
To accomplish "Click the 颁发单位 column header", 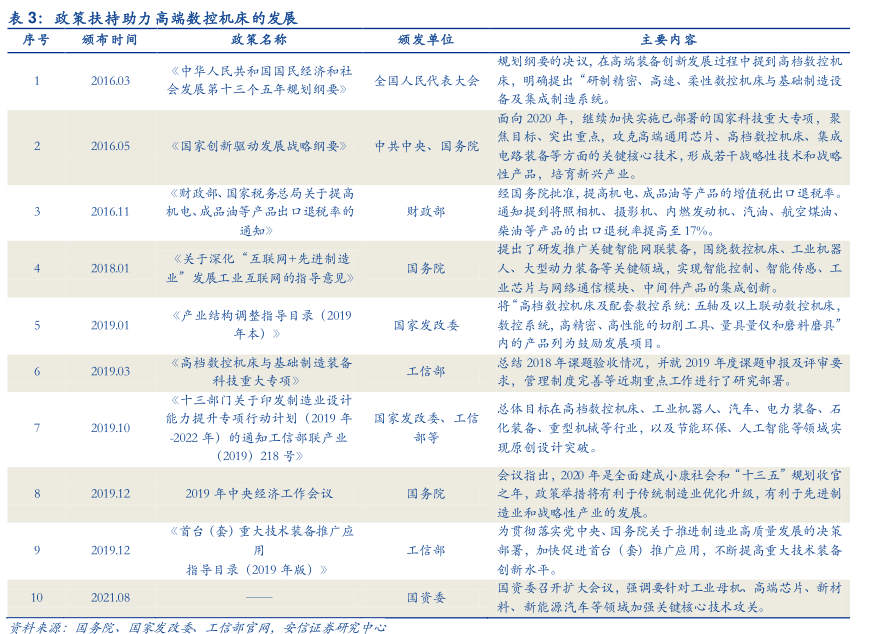I will (426, 39).
